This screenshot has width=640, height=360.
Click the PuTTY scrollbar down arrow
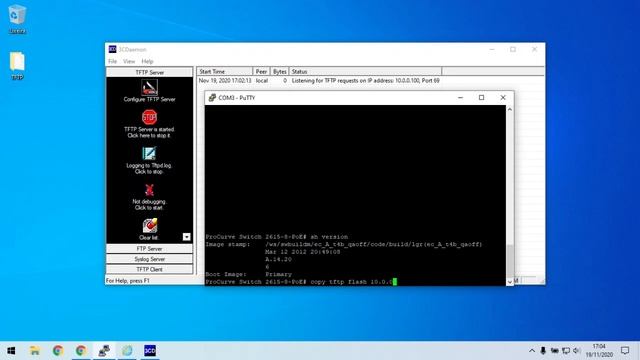pos(509,282)
